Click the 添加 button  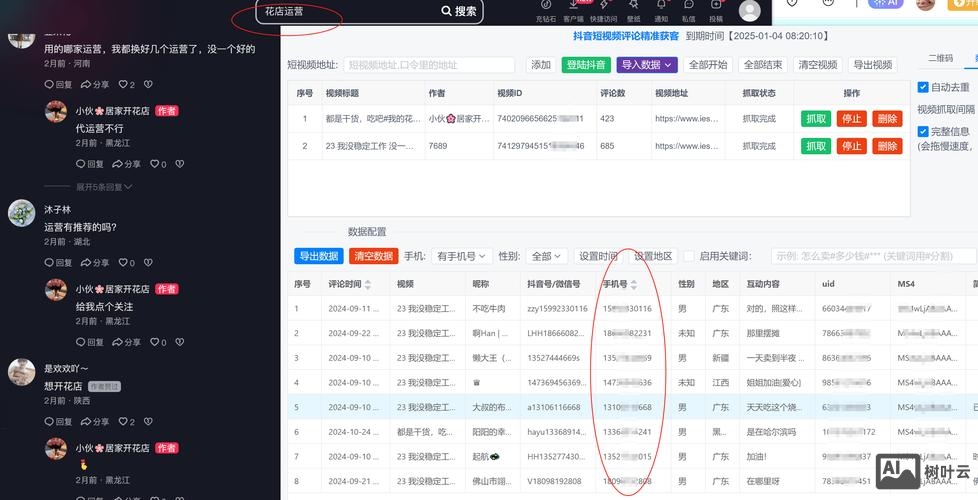[x=541, y=65]
